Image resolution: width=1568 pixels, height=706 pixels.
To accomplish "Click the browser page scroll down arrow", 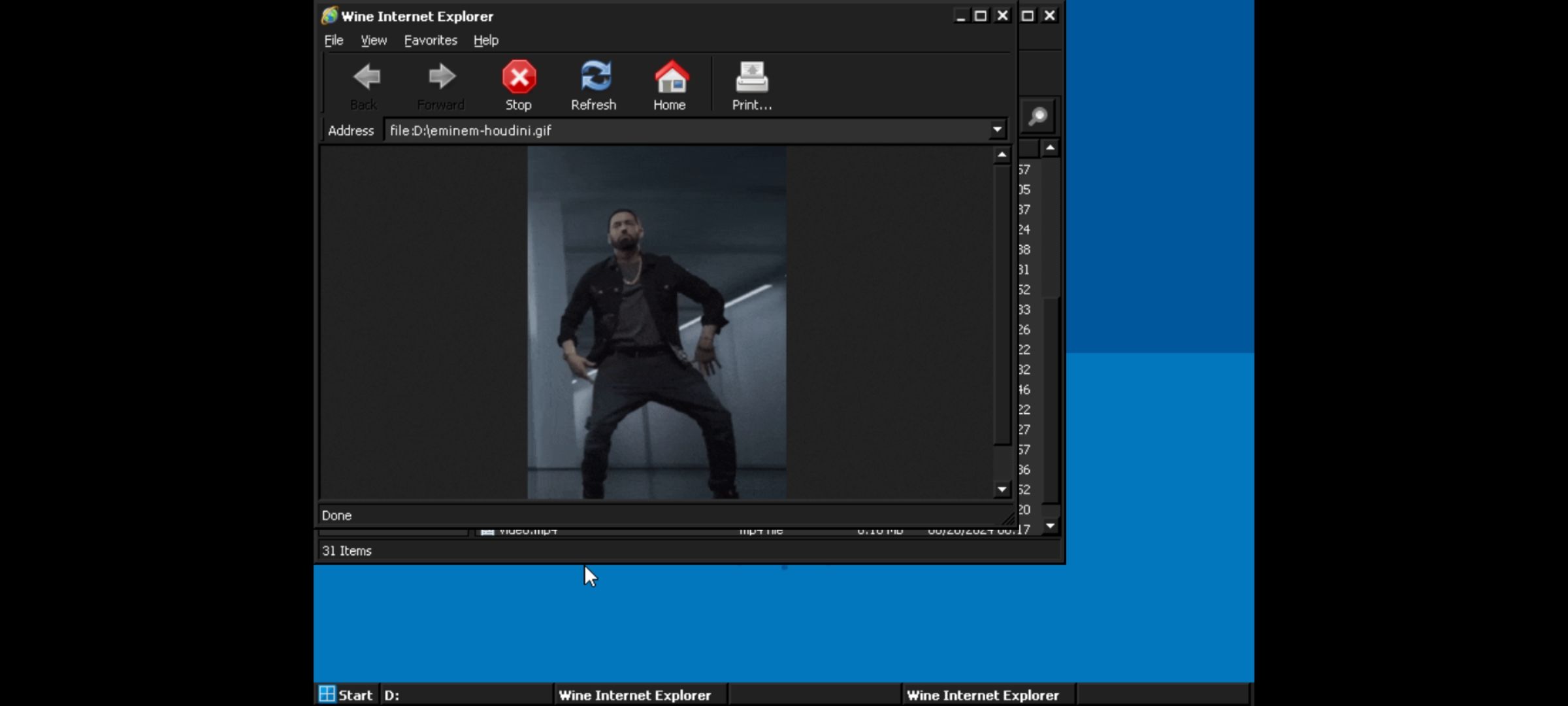I will (1002, 490).
